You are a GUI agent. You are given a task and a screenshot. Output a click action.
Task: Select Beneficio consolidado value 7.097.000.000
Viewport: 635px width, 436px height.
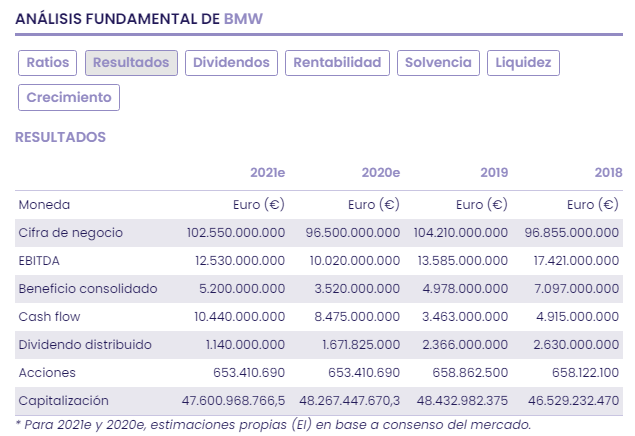(x=577, y=289)
